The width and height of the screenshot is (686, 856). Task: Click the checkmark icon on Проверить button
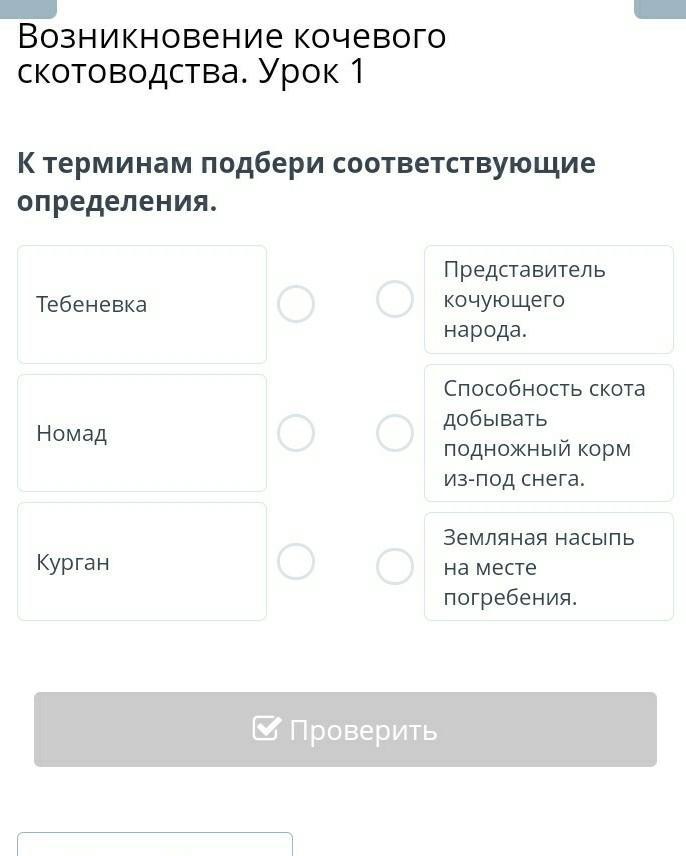pos(266,729)
